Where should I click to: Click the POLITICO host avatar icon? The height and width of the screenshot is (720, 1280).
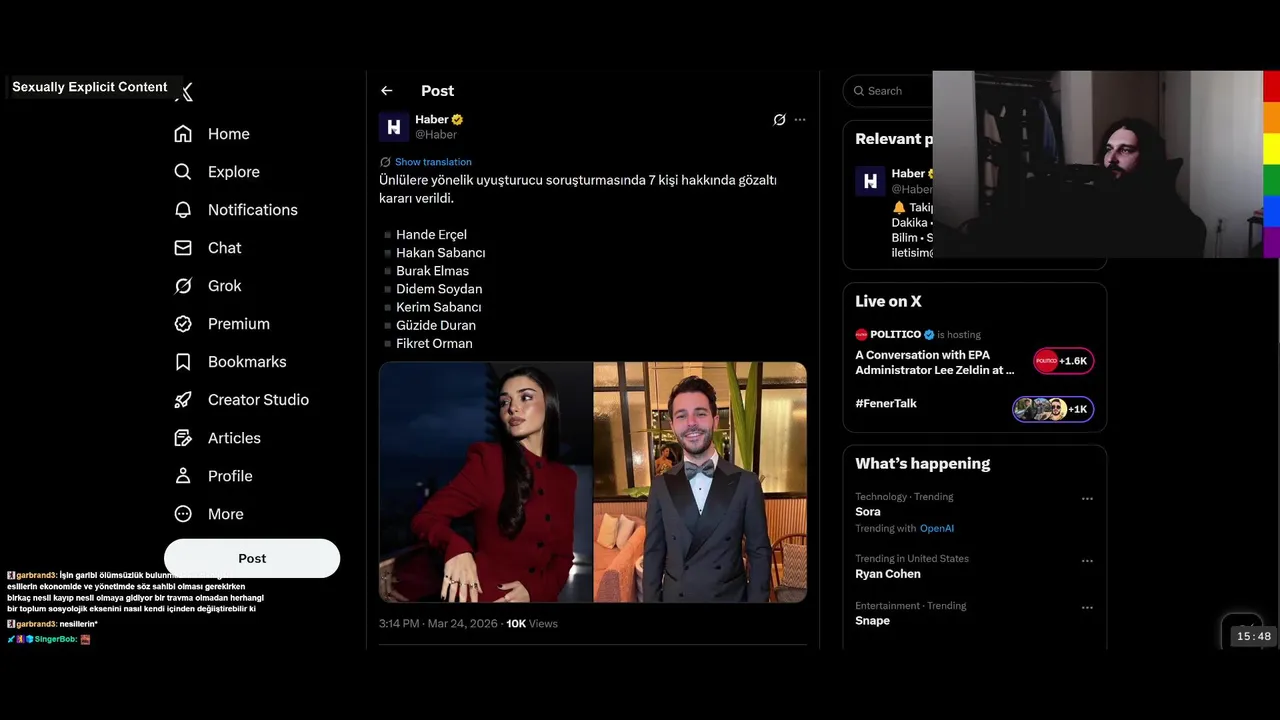point(861,335)
